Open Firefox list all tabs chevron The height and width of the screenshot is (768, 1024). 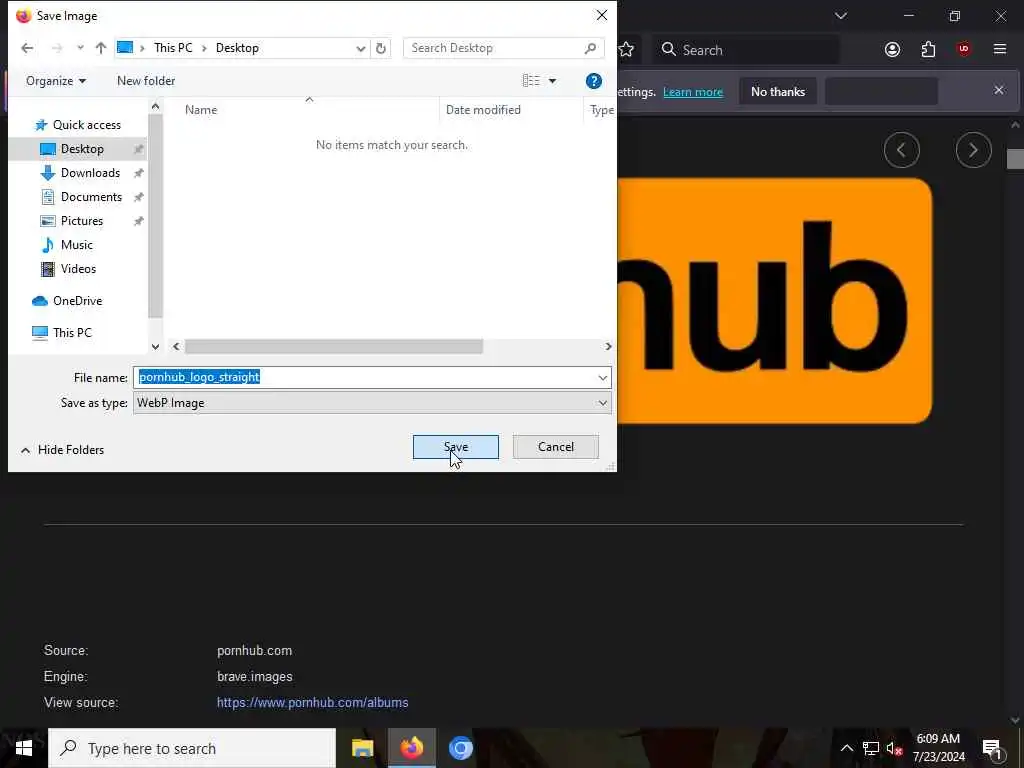(x=840, y=16)
